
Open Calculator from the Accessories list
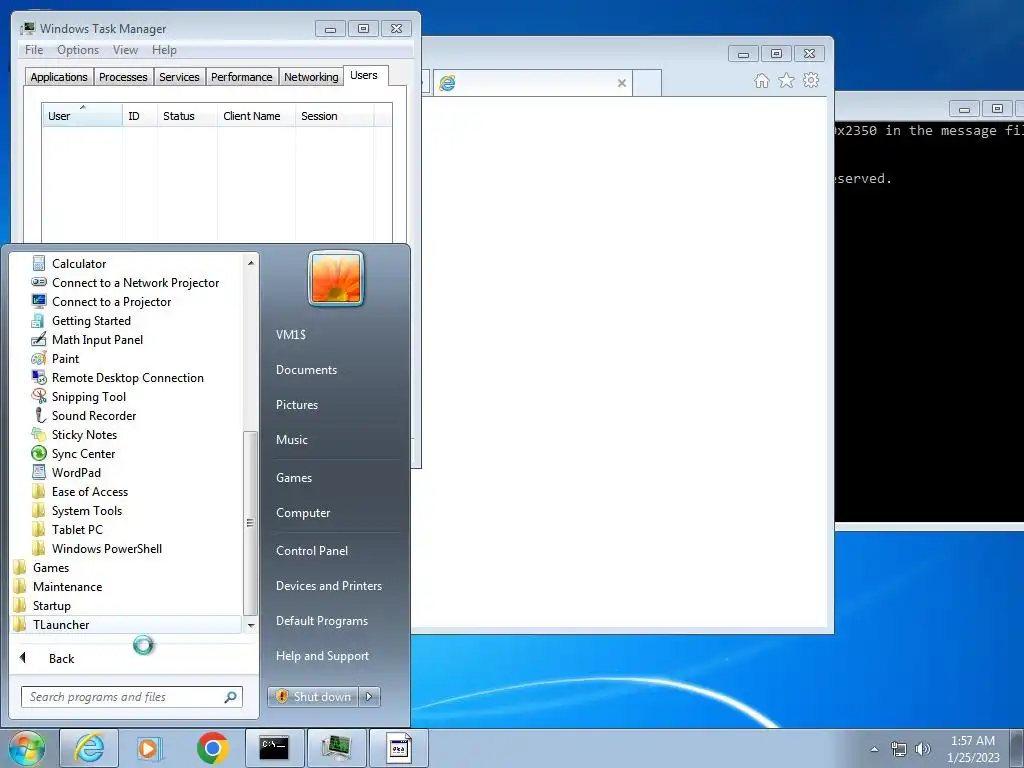click(79, 264)
